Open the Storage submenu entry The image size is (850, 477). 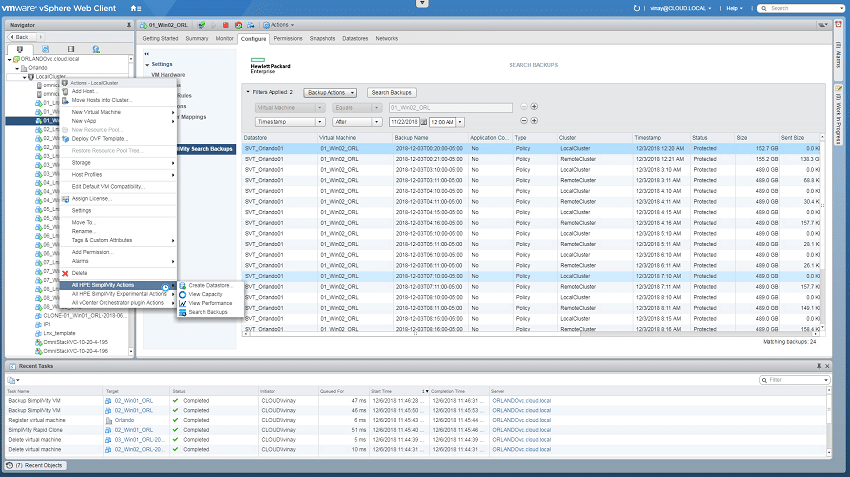tap(118, 163)
